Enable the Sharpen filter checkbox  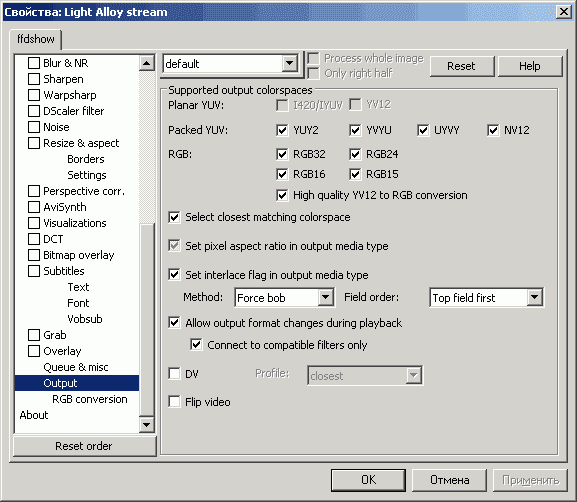point(34,79)
